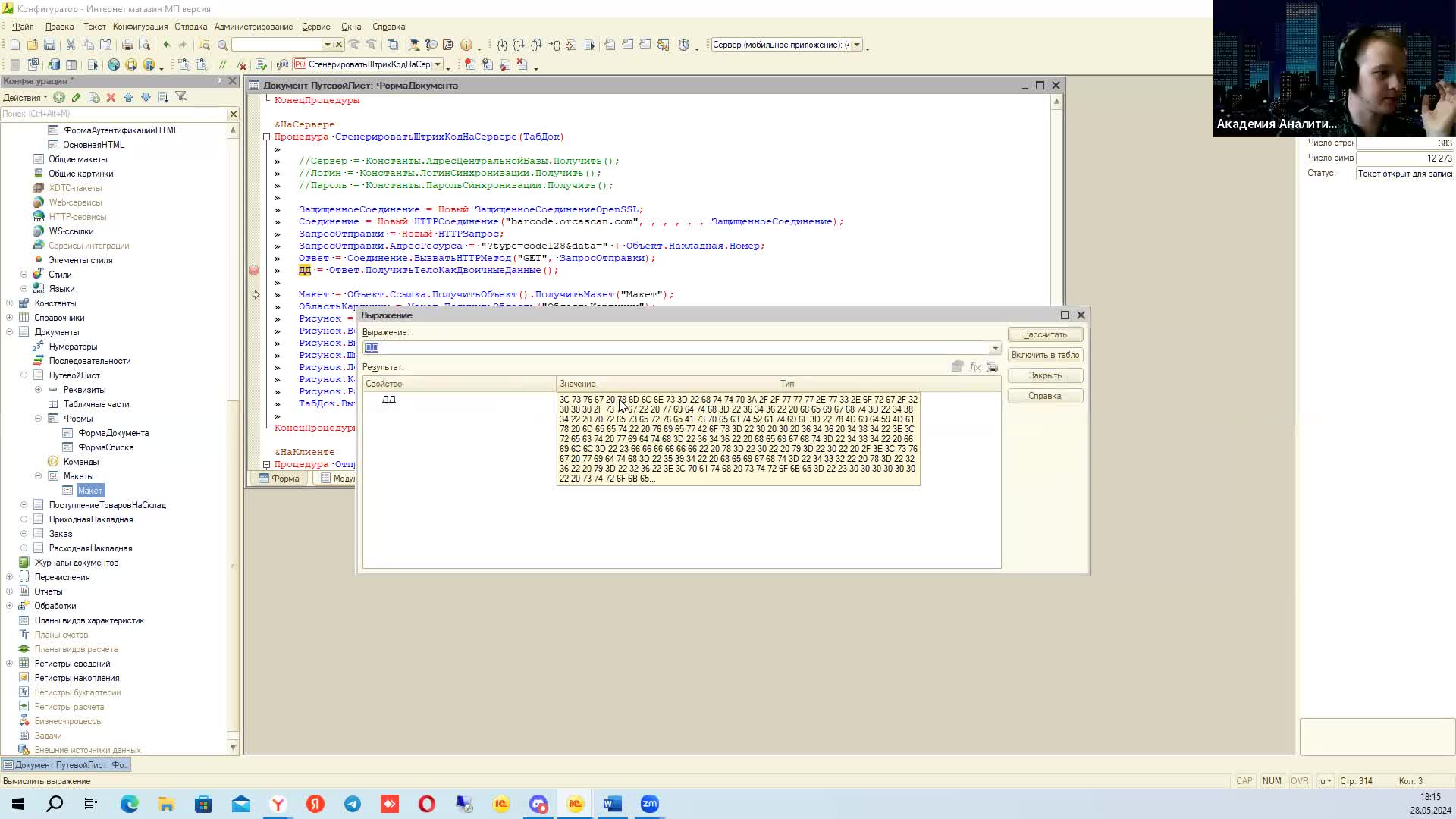1456x819 pixels.
Task: Click the configuration tree scroll-down arrow
Action: pyautogui.click(x=233, y=748)
